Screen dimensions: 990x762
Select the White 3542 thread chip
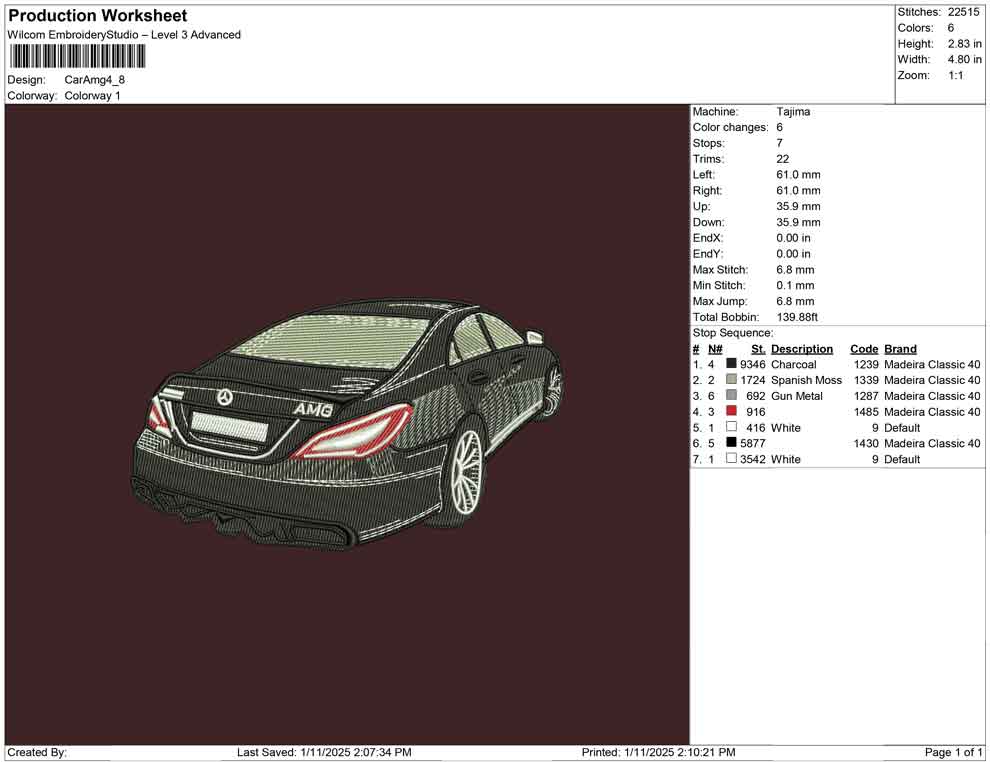(731, 459)
